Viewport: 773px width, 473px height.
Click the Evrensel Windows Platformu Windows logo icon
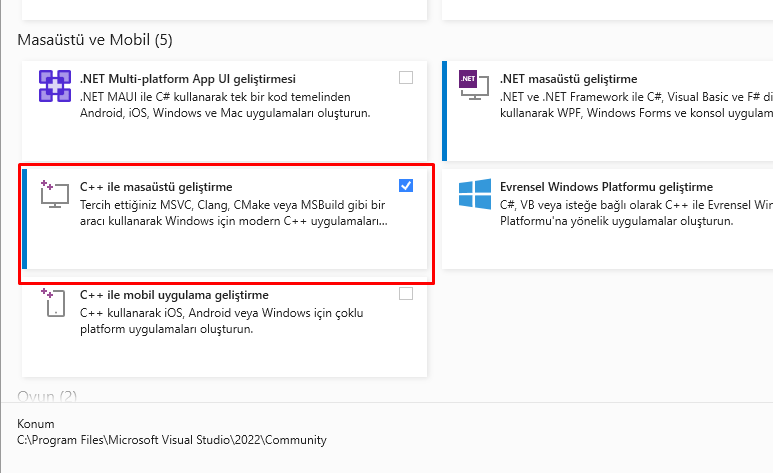(x=475, y=194)
